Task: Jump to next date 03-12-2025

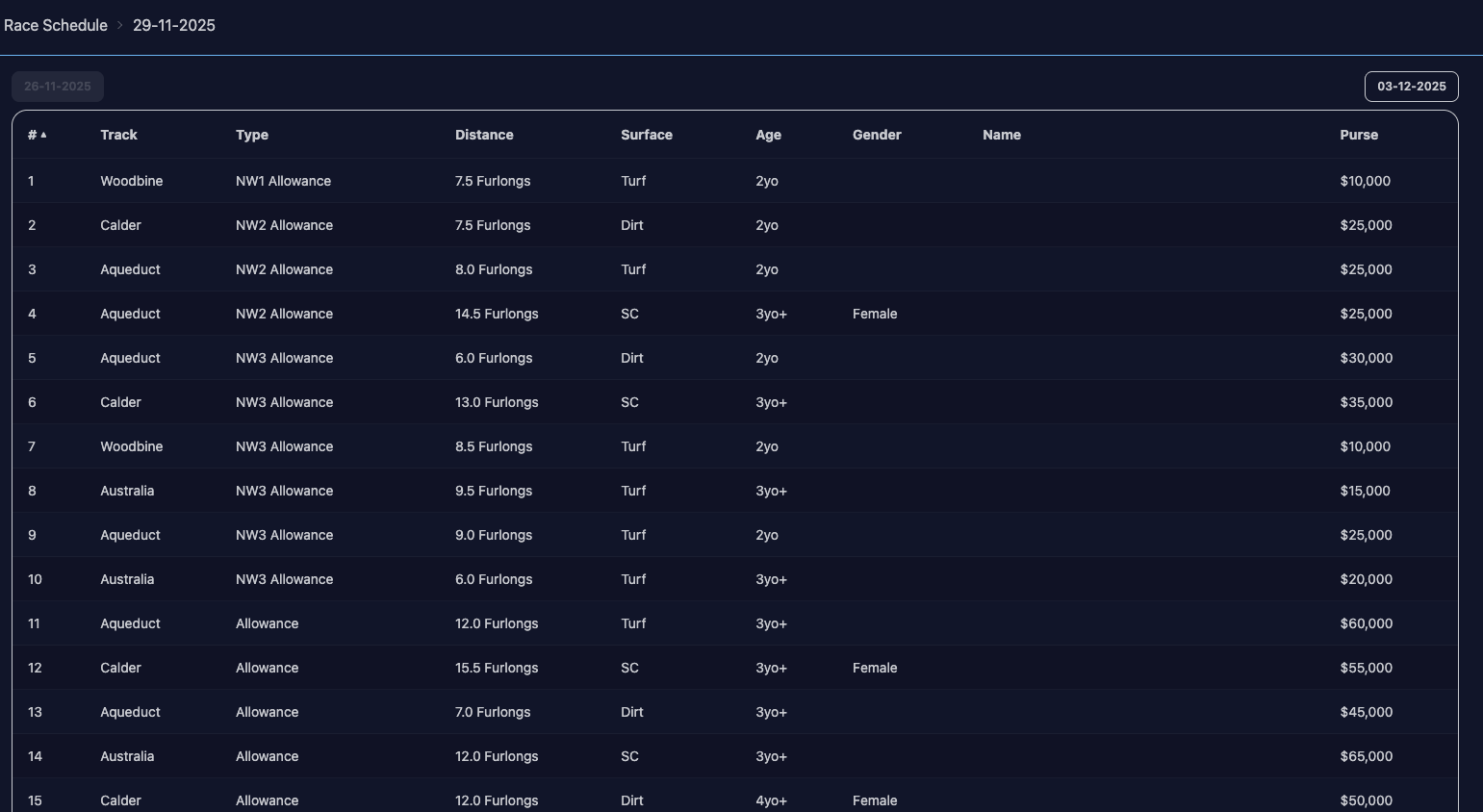Action: pyautogui.click(x=1411, y=87)
